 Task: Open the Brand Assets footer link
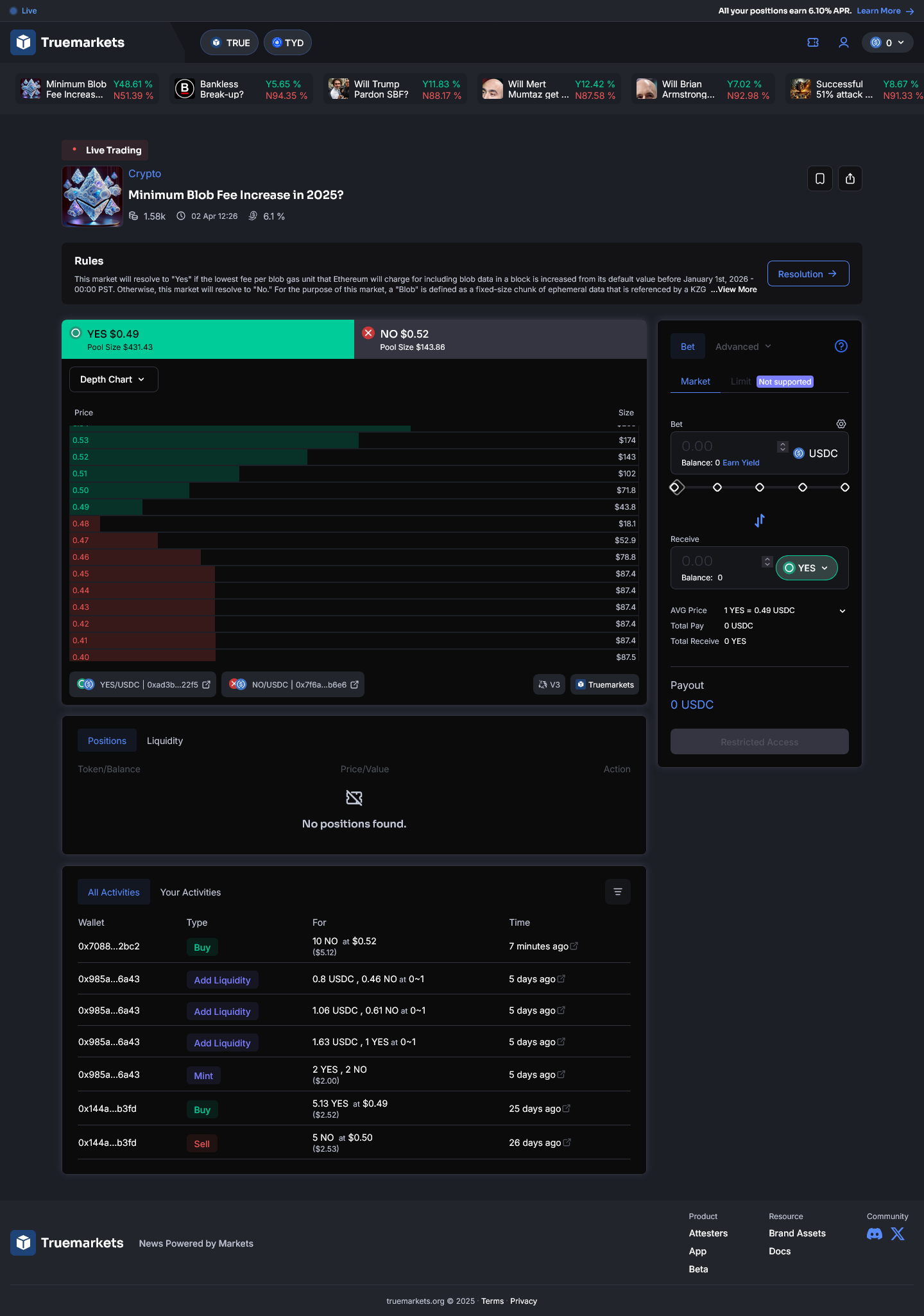pos(797,1233)
